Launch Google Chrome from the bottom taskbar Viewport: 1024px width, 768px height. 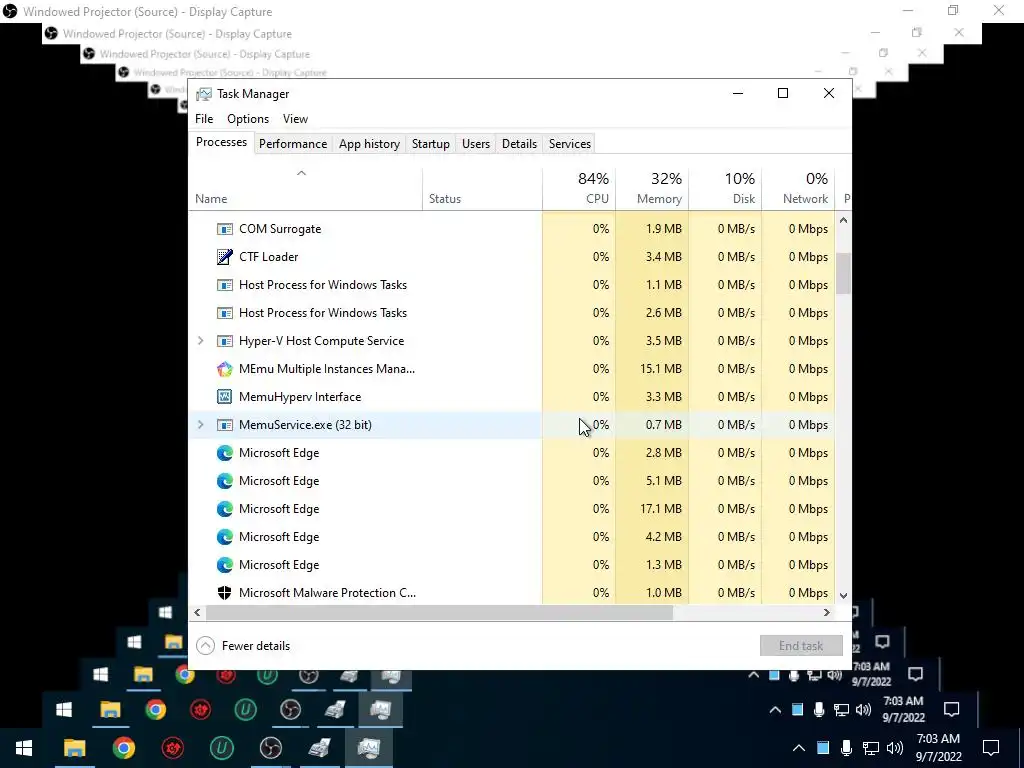tap(123, 748)
